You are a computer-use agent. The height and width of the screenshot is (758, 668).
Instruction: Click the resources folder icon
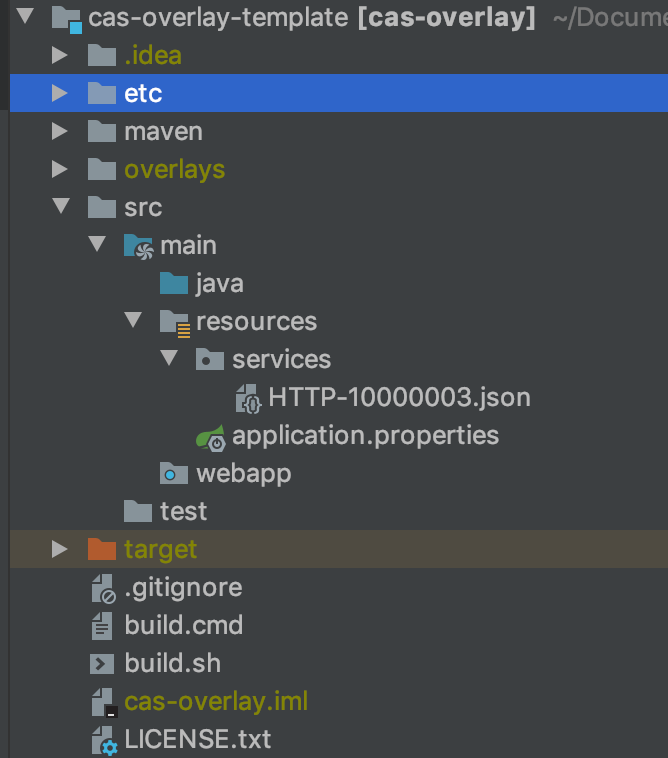tap(174, 322)
